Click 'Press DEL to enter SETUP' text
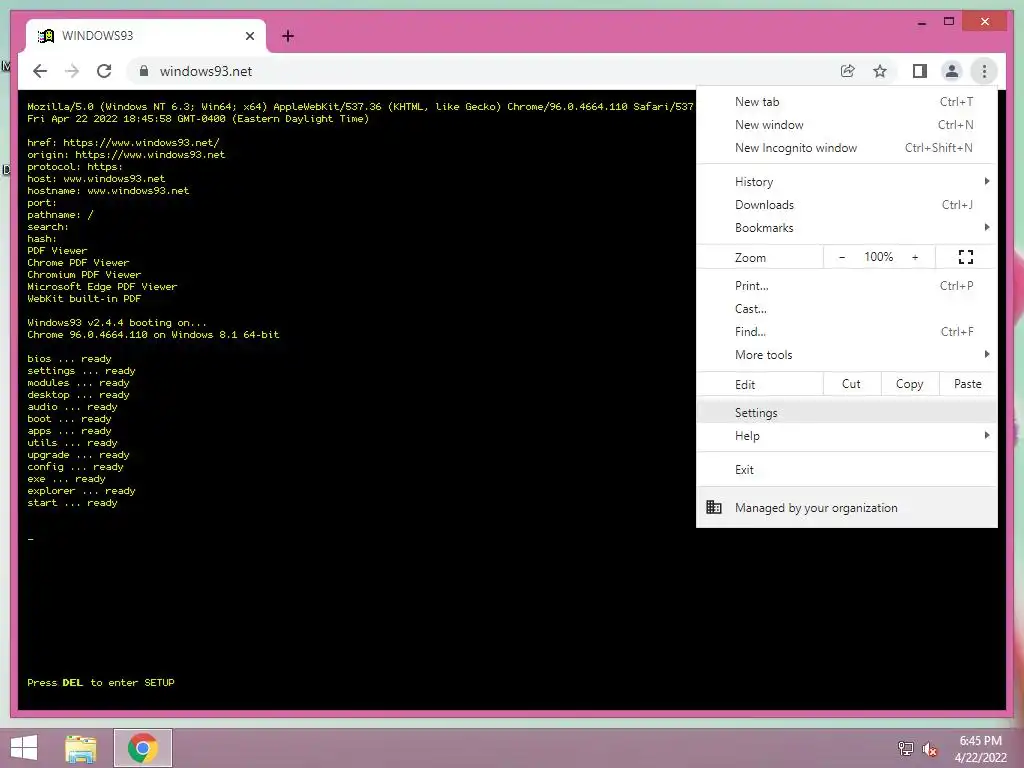The width and height of the screenshot is (1024, 768). pos(101,682)
